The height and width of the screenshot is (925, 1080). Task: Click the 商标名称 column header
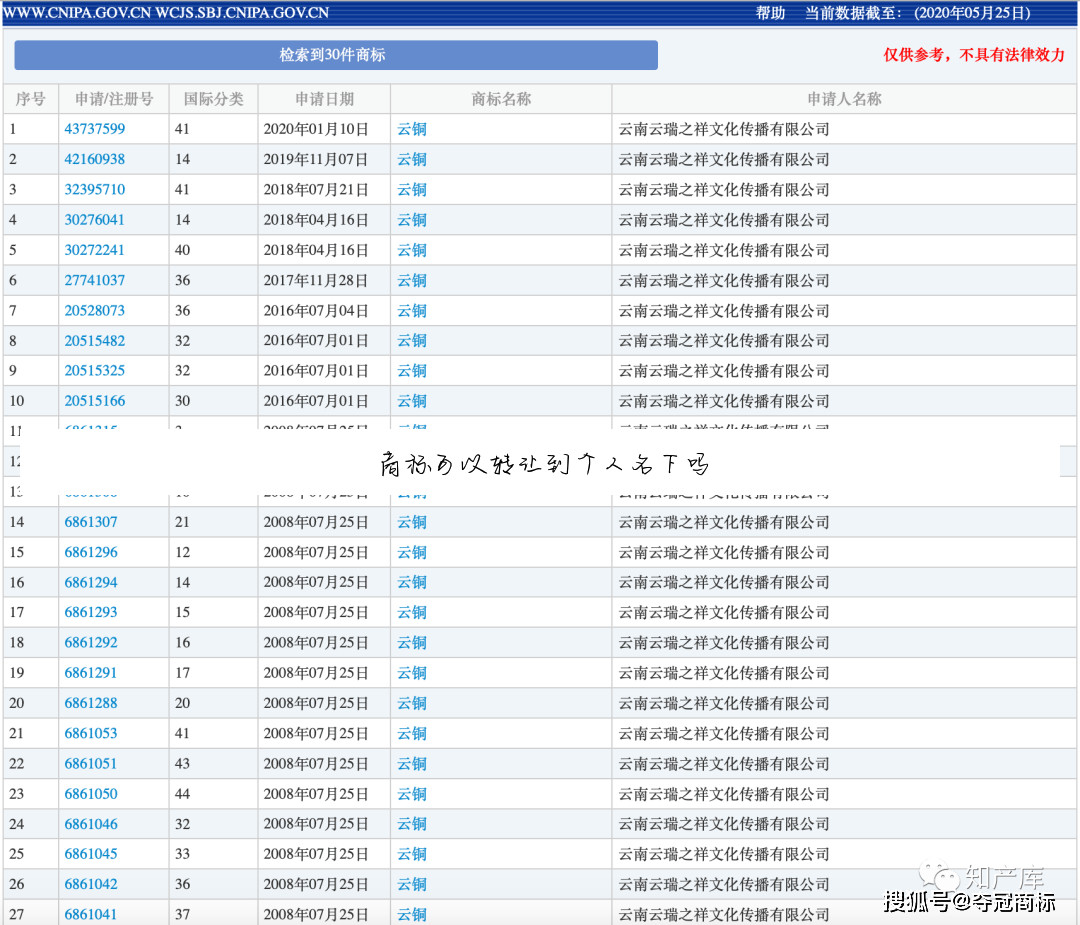(x=501, y=99)
